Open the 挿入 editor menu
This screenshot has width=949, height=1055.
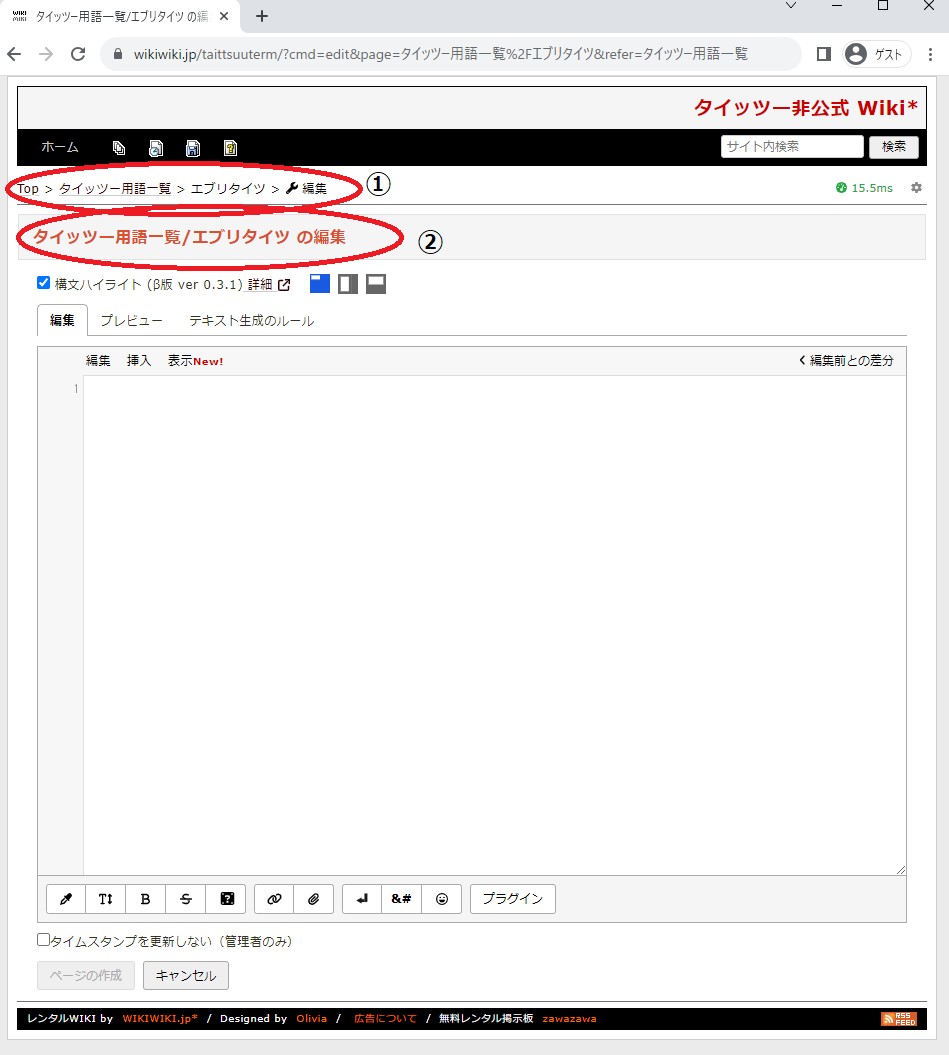click(x=139, y=361)
